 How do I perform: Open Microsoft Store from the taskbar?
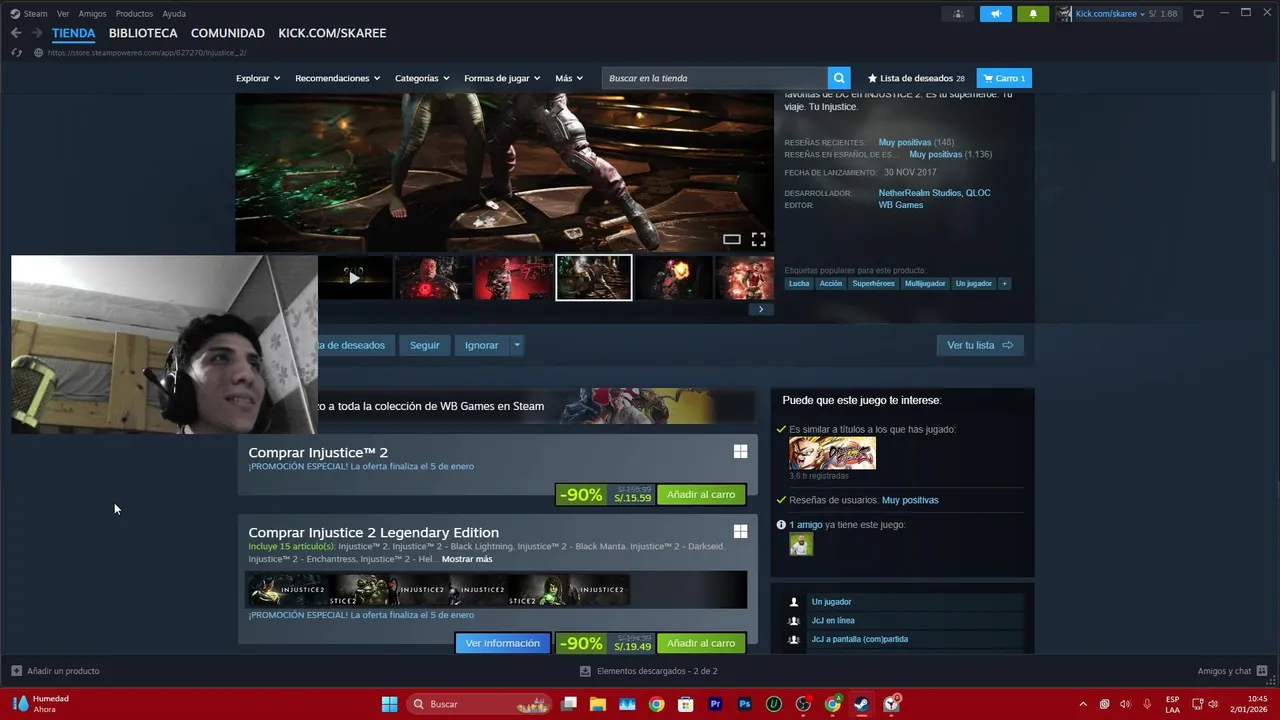pos(686,704)
